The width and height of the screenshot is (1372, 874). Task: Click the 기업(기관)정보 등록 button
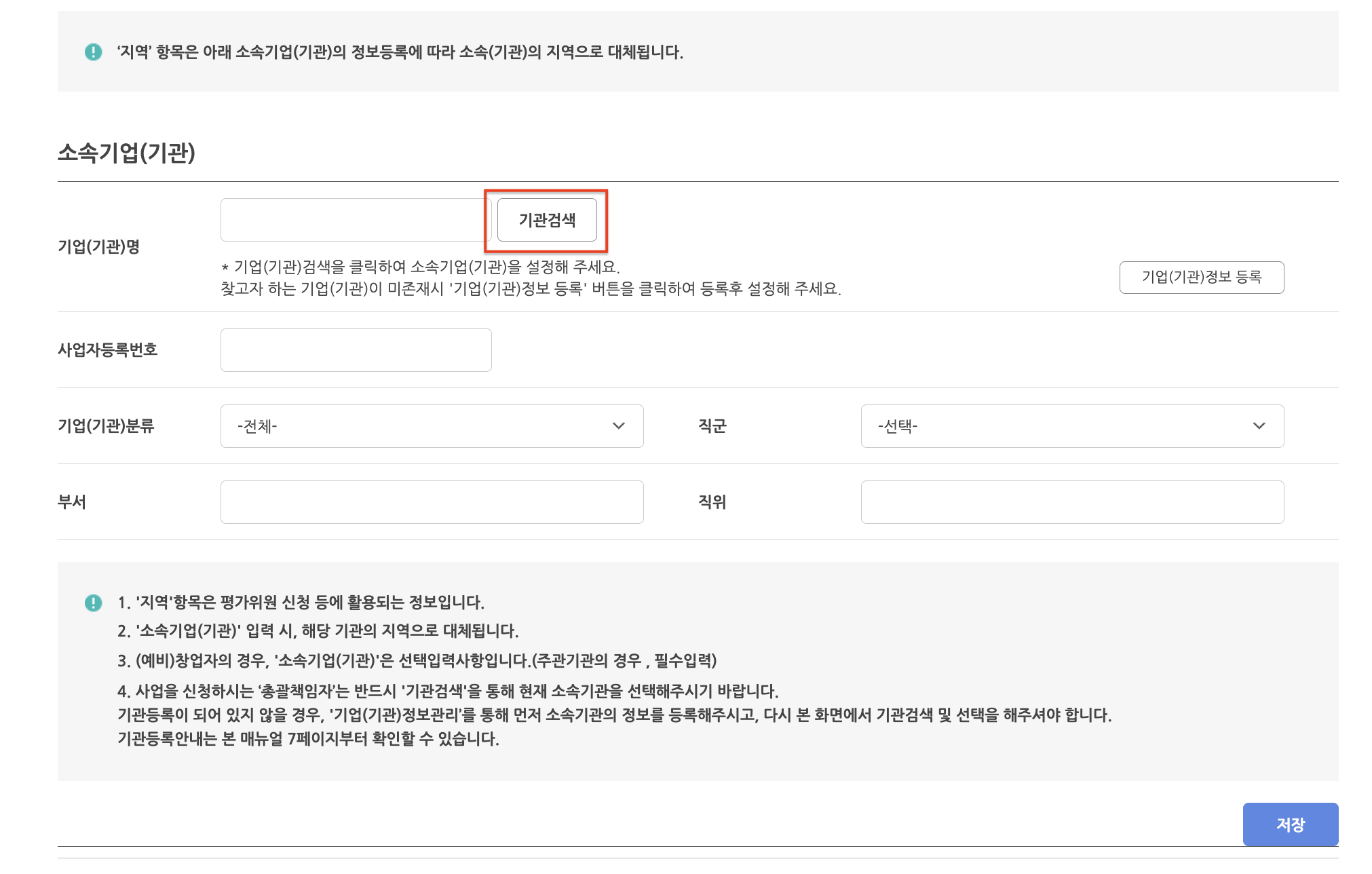pyautogui.click(x=1201, y=277)
